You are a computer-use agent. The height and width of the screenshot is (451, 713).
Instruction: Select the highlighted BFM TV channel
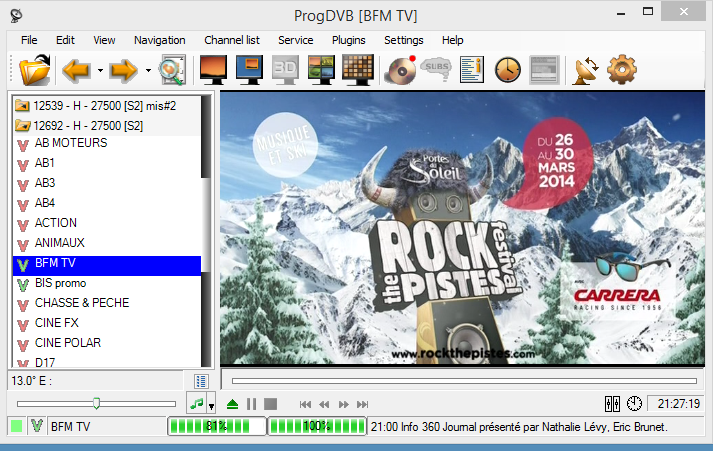[x=107, y=266]
